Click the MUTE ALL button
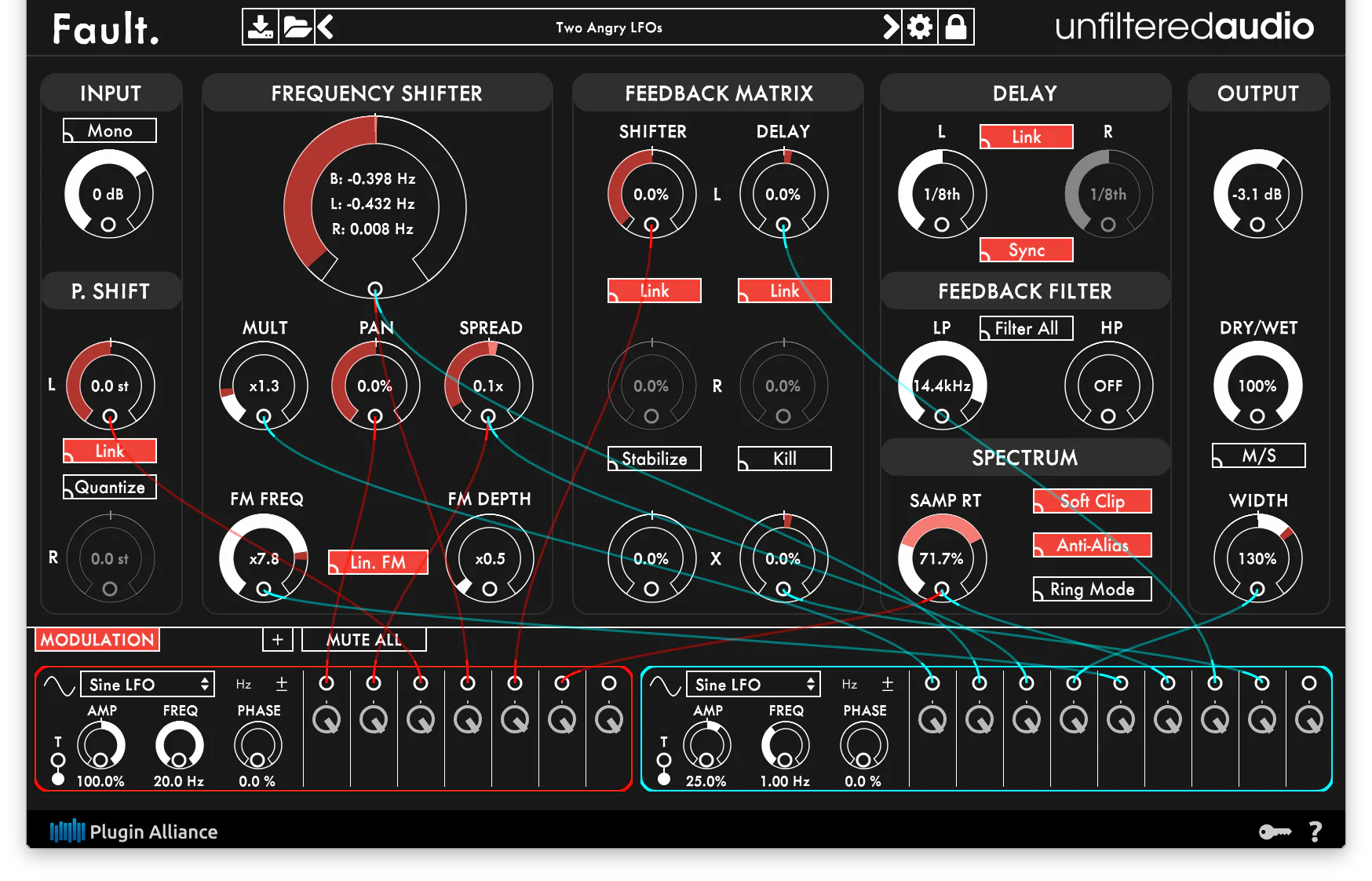This screenshot has width=1372, height=881. [363, 639]
